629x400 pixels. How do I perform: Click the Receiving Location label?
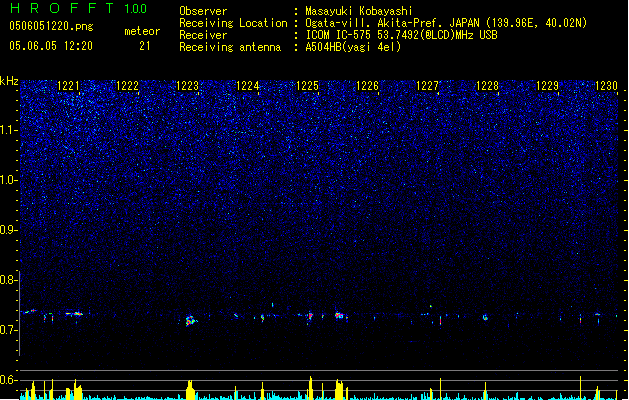(233, 23)
